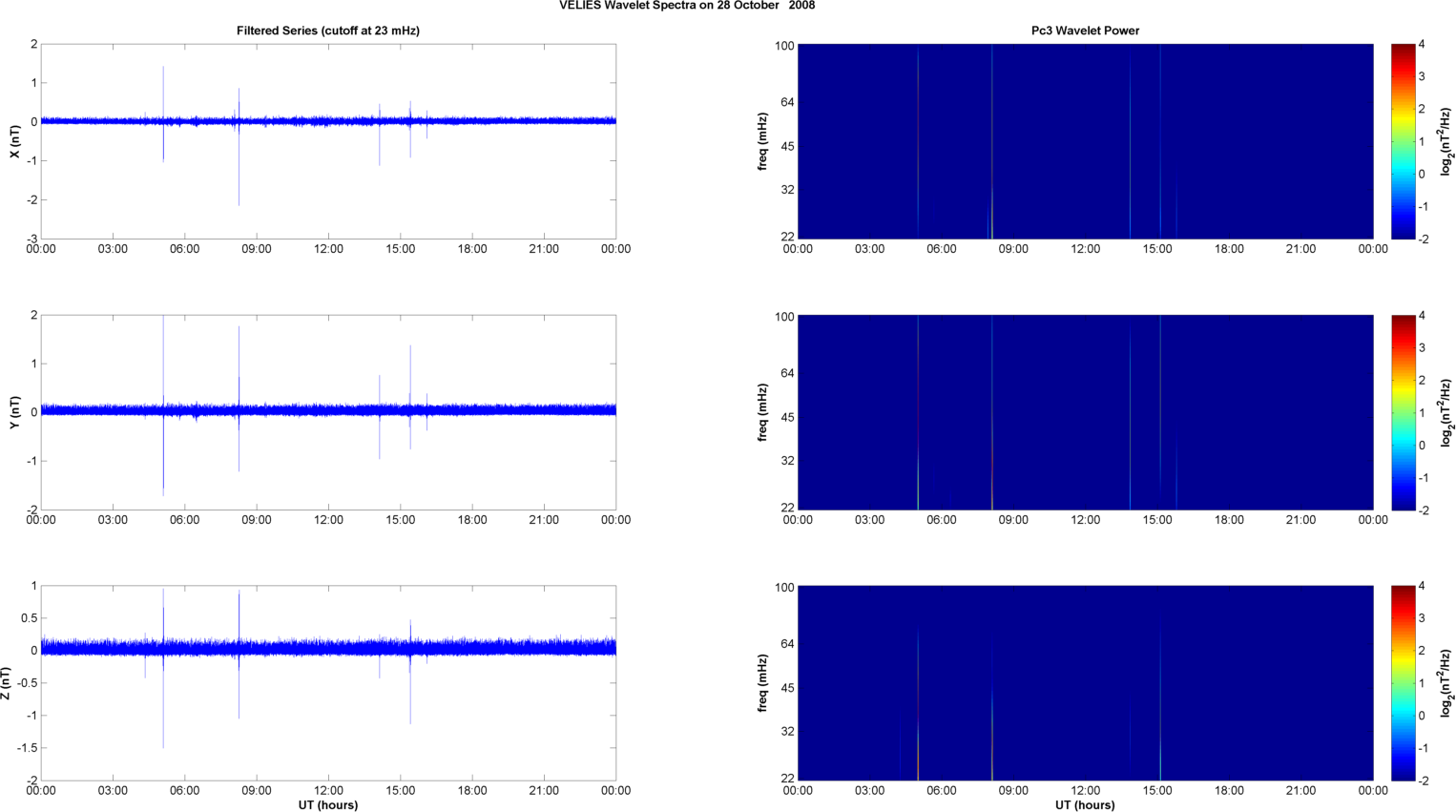Click '18:00' tick under the Y time series
The height and width of the screenshot is (812, 1456).
(x=472, y=520)
